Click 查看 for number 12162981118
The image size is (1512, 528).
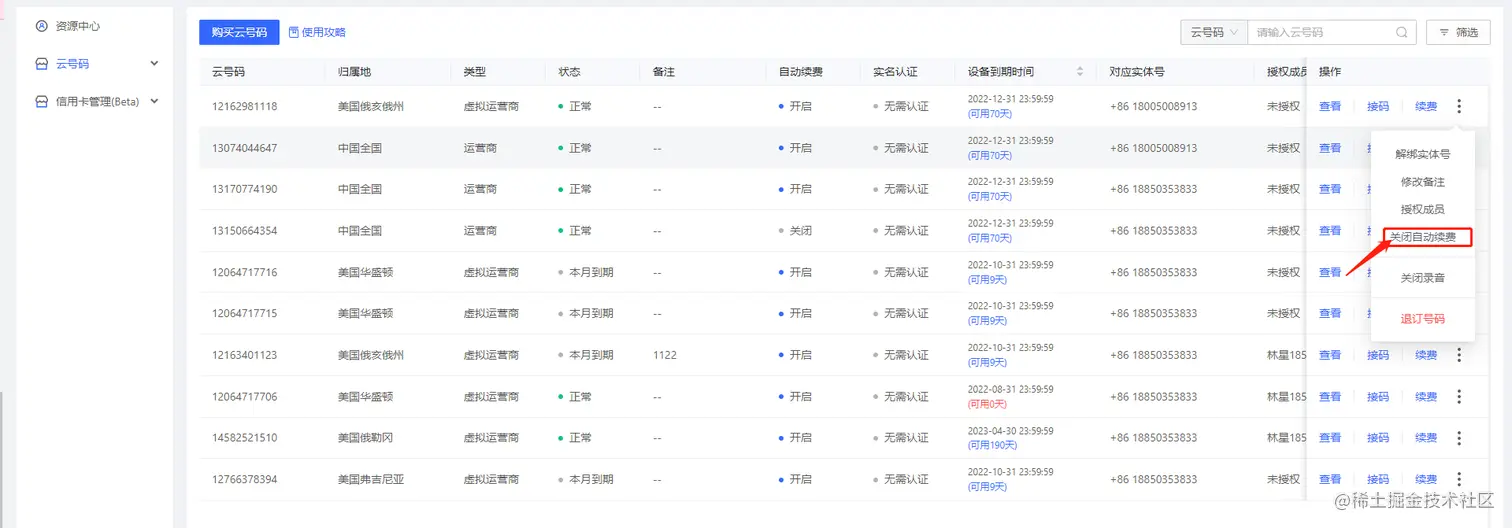[x=1330, y=106]
